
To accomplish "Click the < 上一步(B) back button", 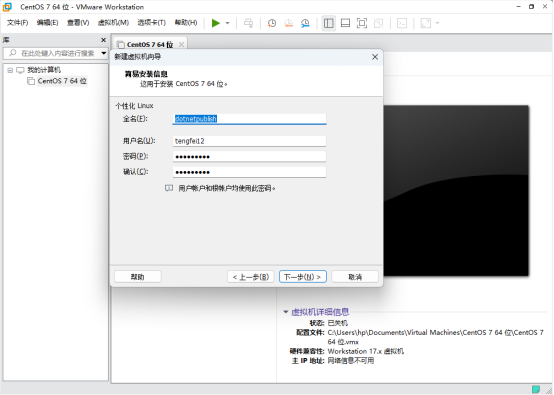I will (251, 277).
